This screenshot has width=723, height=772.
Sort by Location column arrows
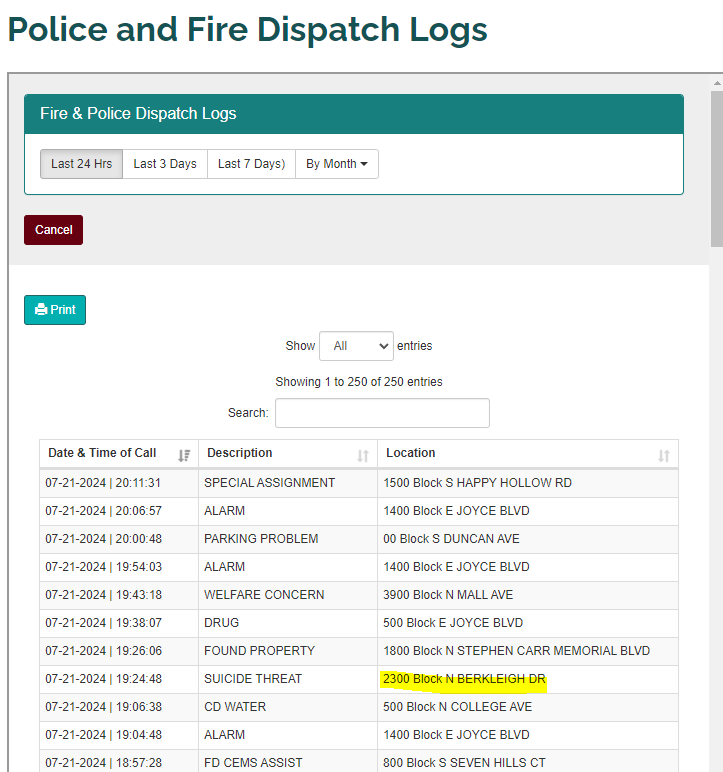coord(664,456)
